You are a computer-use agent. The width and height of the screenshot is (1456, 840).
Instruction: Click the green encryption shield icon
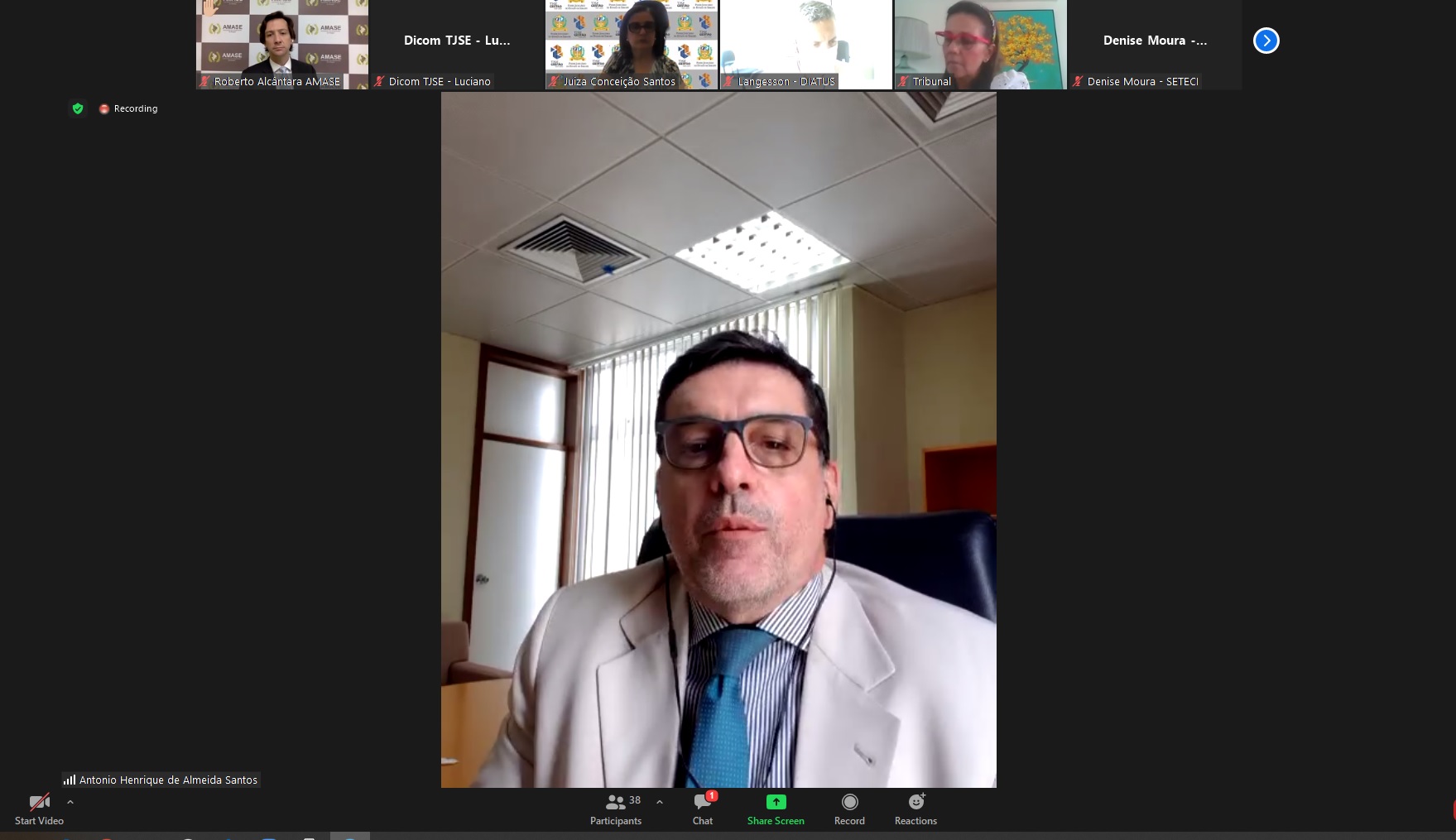[78, 108]
